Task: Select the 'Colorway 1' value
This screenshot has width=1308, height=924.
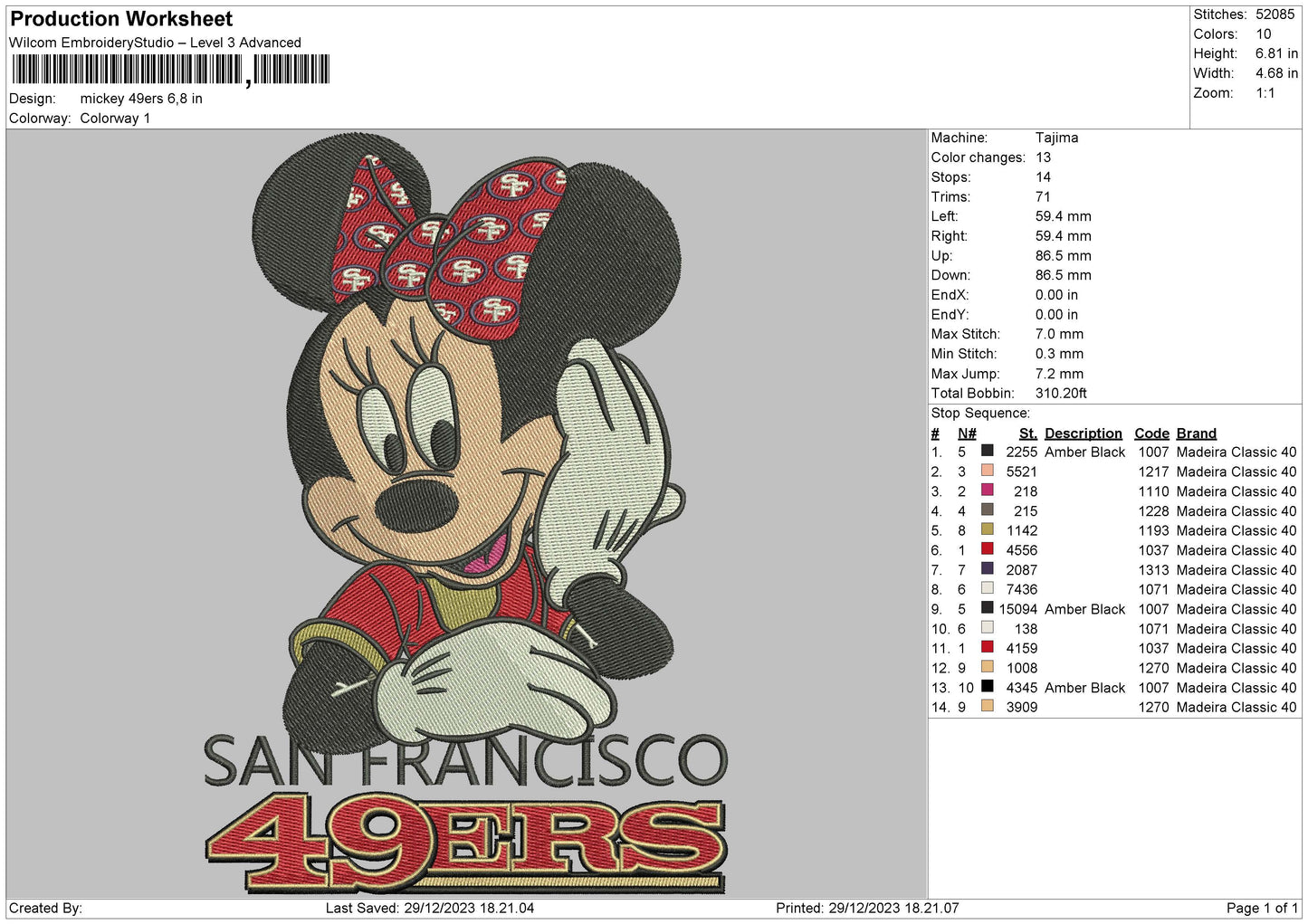Action: click(x=115, y=119)
